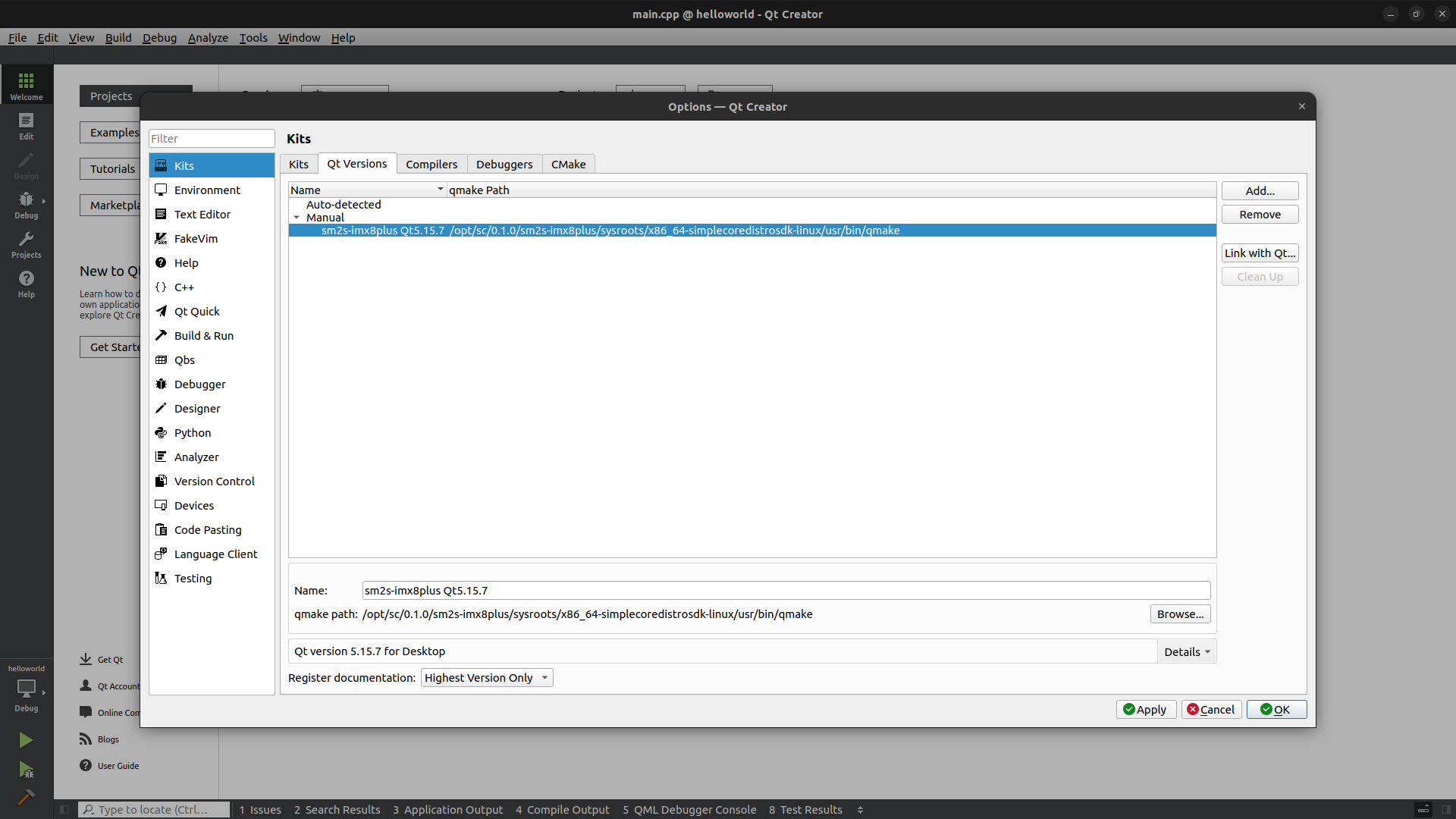Select Python options category
Screen dimensions: 1456x819
tap(193, 433)
